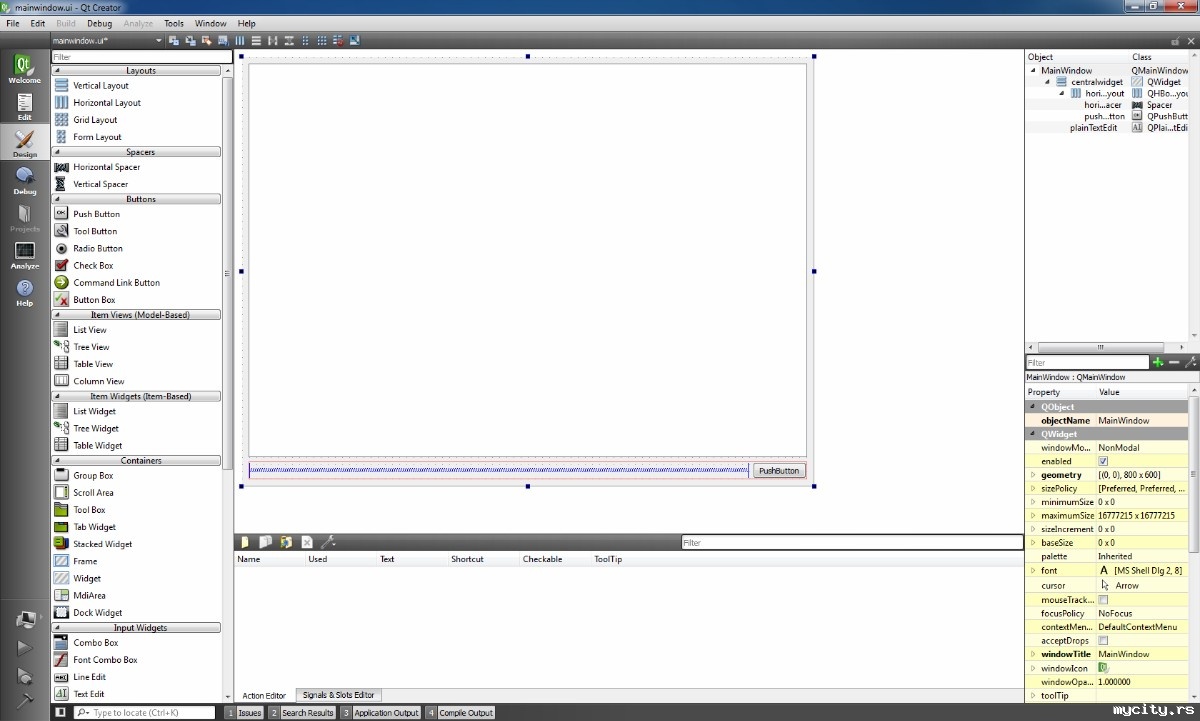Screen dimensions: 1200x721
Task: Collapse centralwidget in Object tree
Action: pyautogui.click(x=1047, y=82)
